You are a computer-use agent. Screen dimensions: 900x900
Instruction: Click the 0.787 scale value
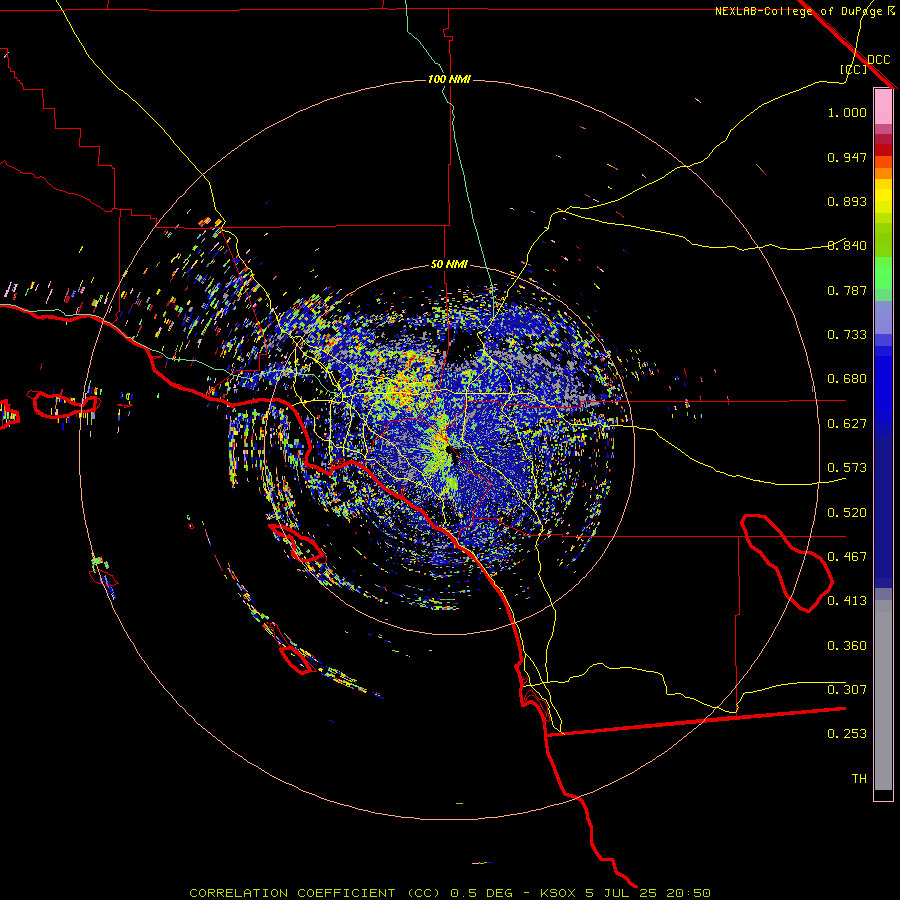pyautogui.click(x=847, y=290)
